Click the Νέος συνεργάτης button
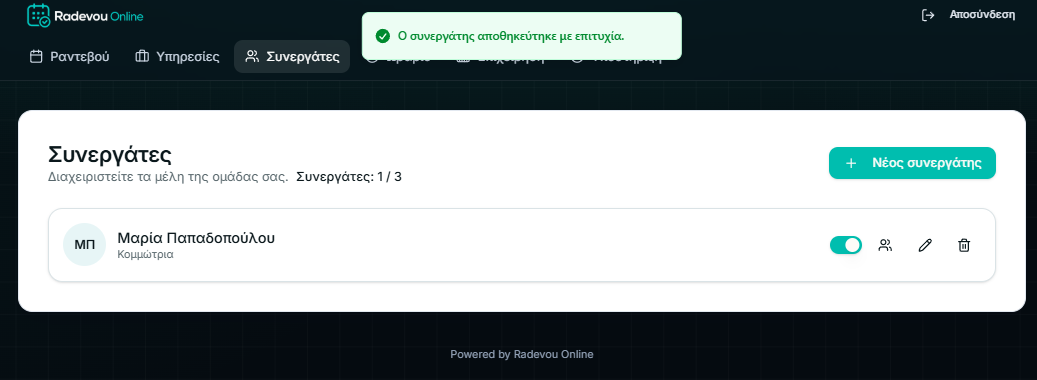This screenshot has height=380, width=1037. click(x=912, y=163)
